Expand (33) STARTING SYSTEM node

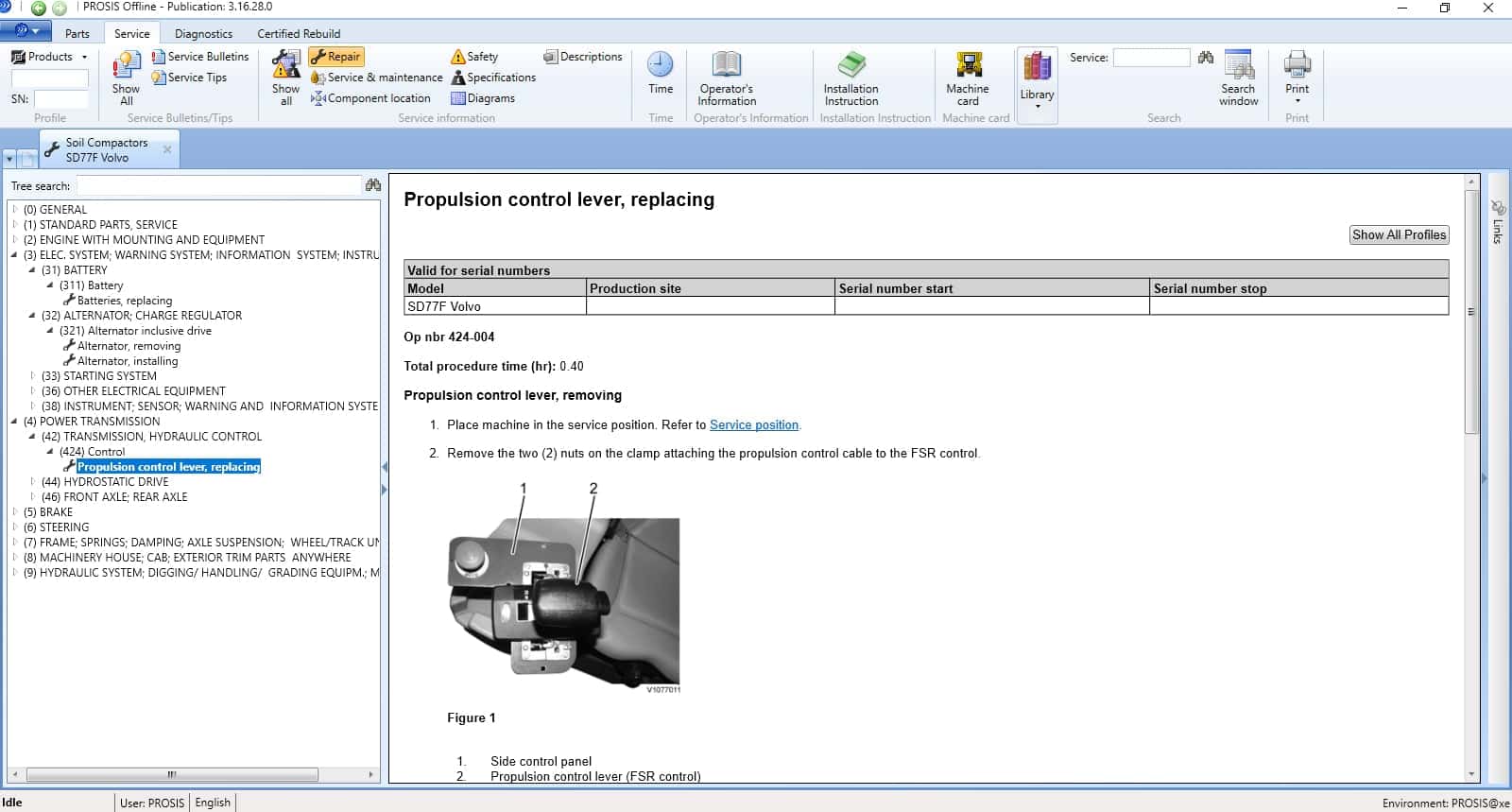[32, 376]
